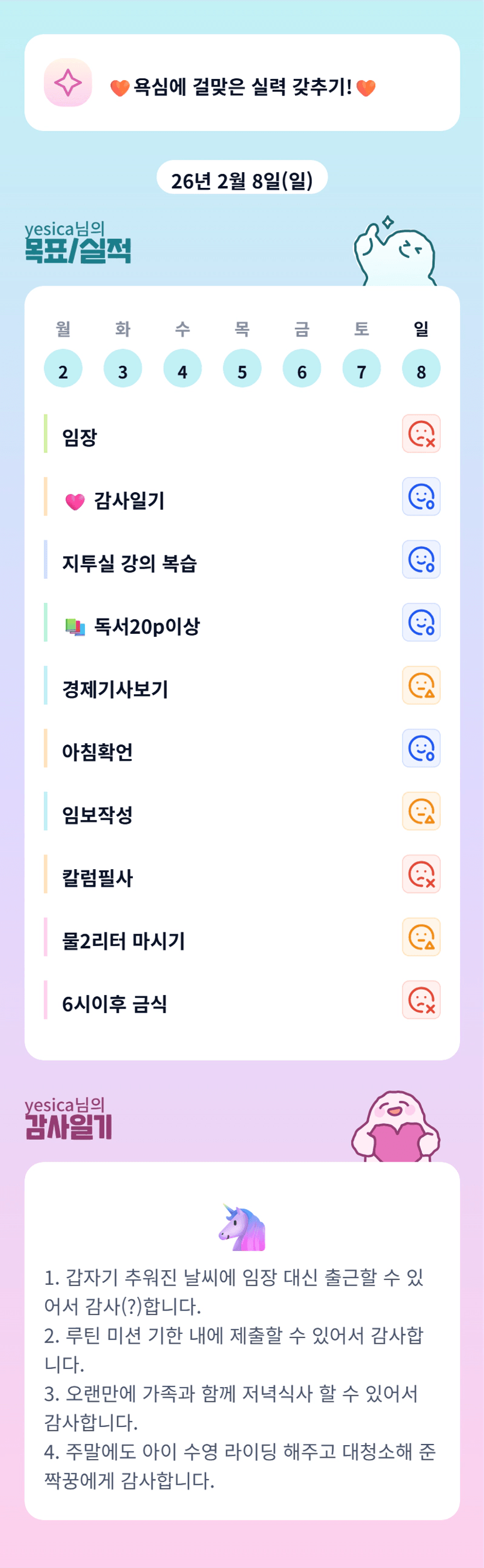Click the orange face for 물2리터 마시기
Screen dimensions: 484x1568
click(x=421, y=937)
